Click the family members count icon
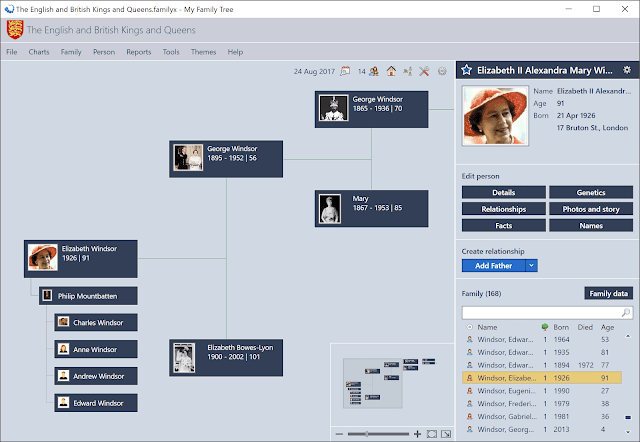Viewport: 640px width, 442px height. (373, 71)
